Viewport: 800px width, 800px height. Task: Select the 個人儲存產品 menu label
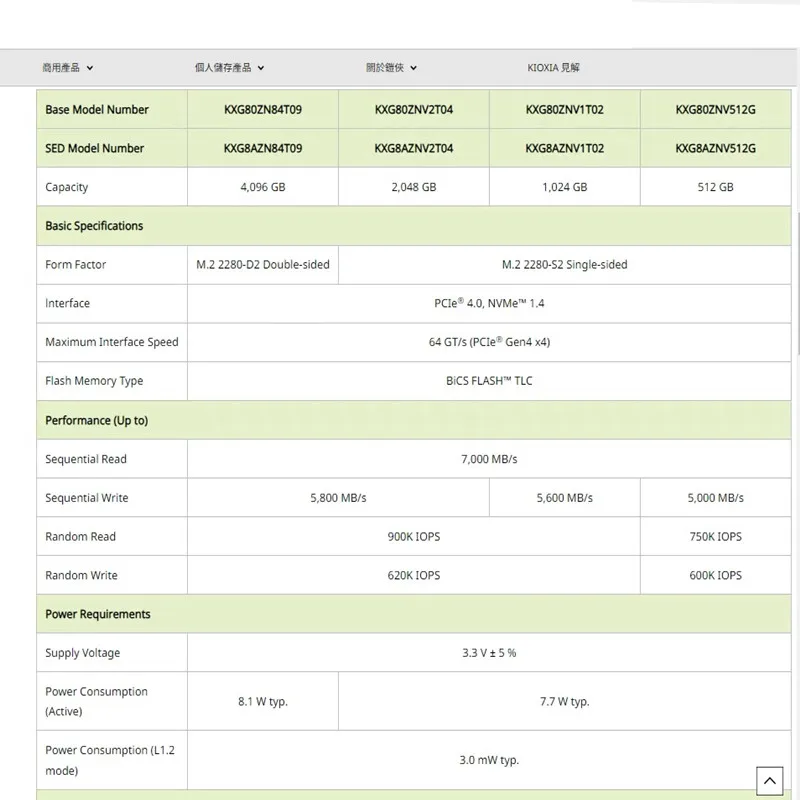coord(223,68)
